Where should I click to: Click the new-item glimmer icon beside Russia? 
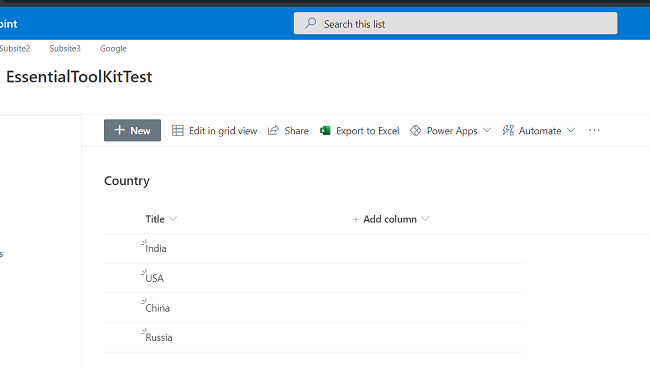point(143,332)
